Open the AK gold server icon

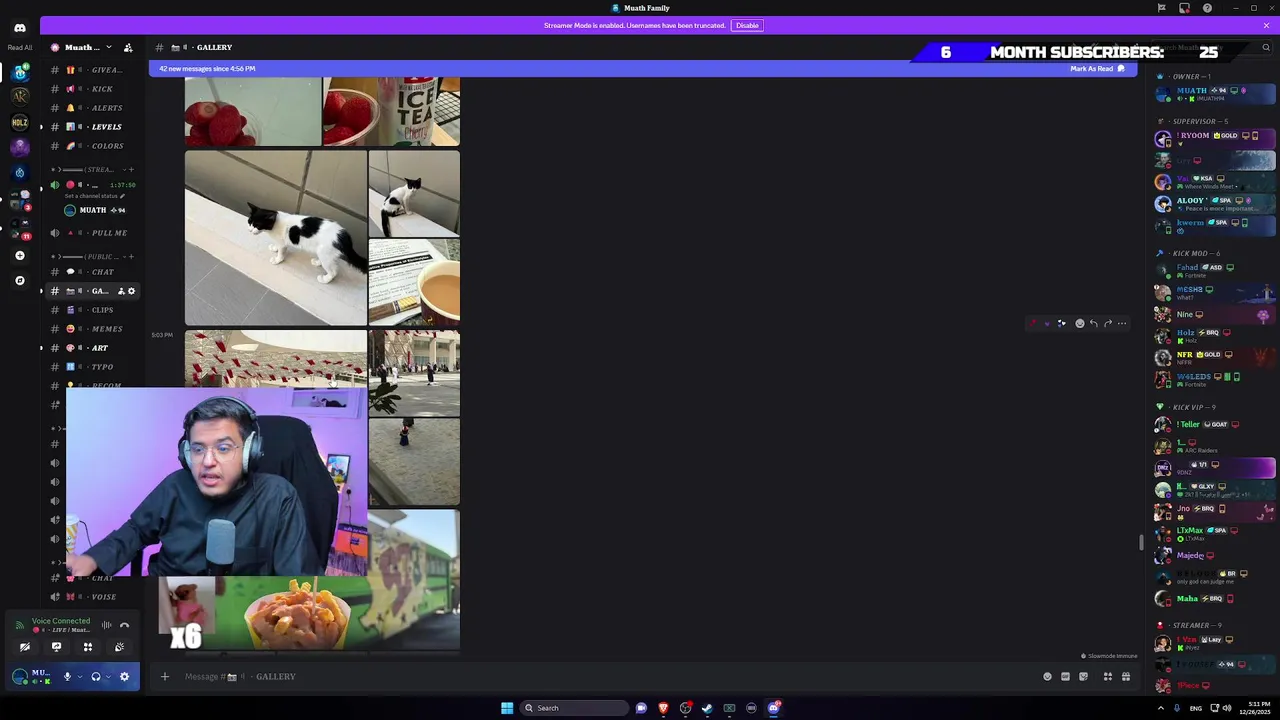19,96
